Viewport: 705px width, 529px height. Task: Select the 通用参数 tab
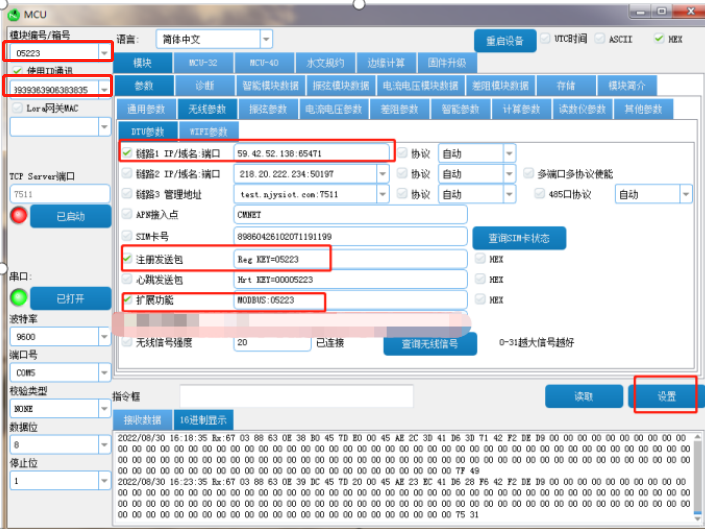[144, 108]
